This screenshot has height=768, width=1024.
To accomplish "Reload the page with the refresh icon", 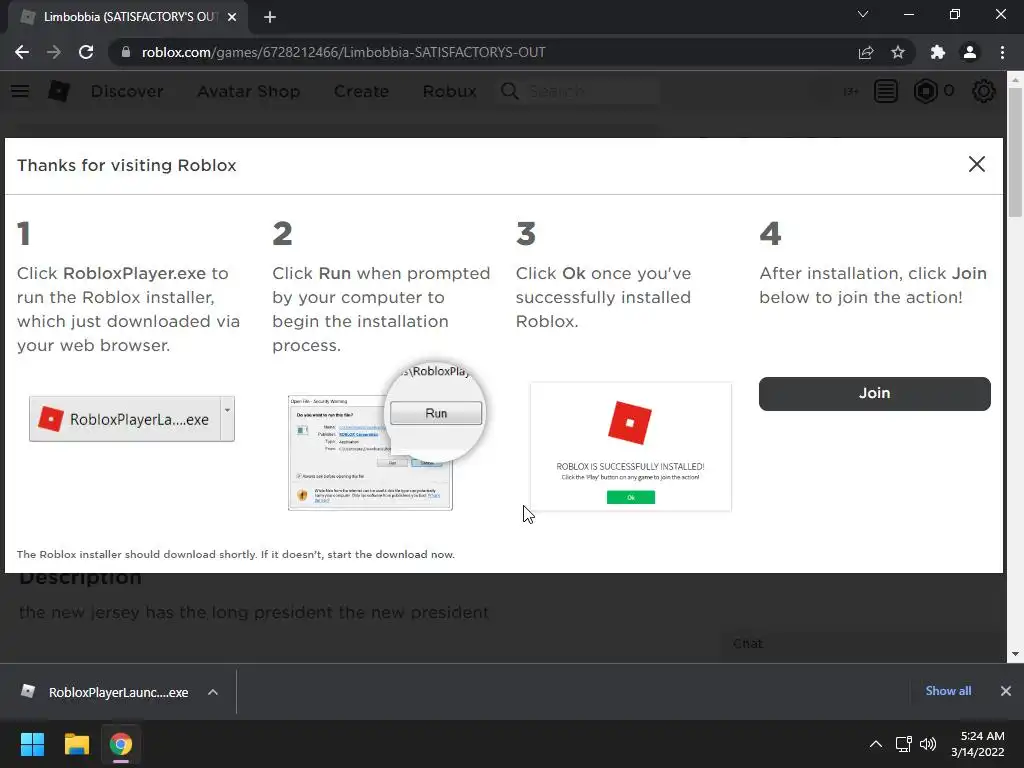I will [86, 52].
